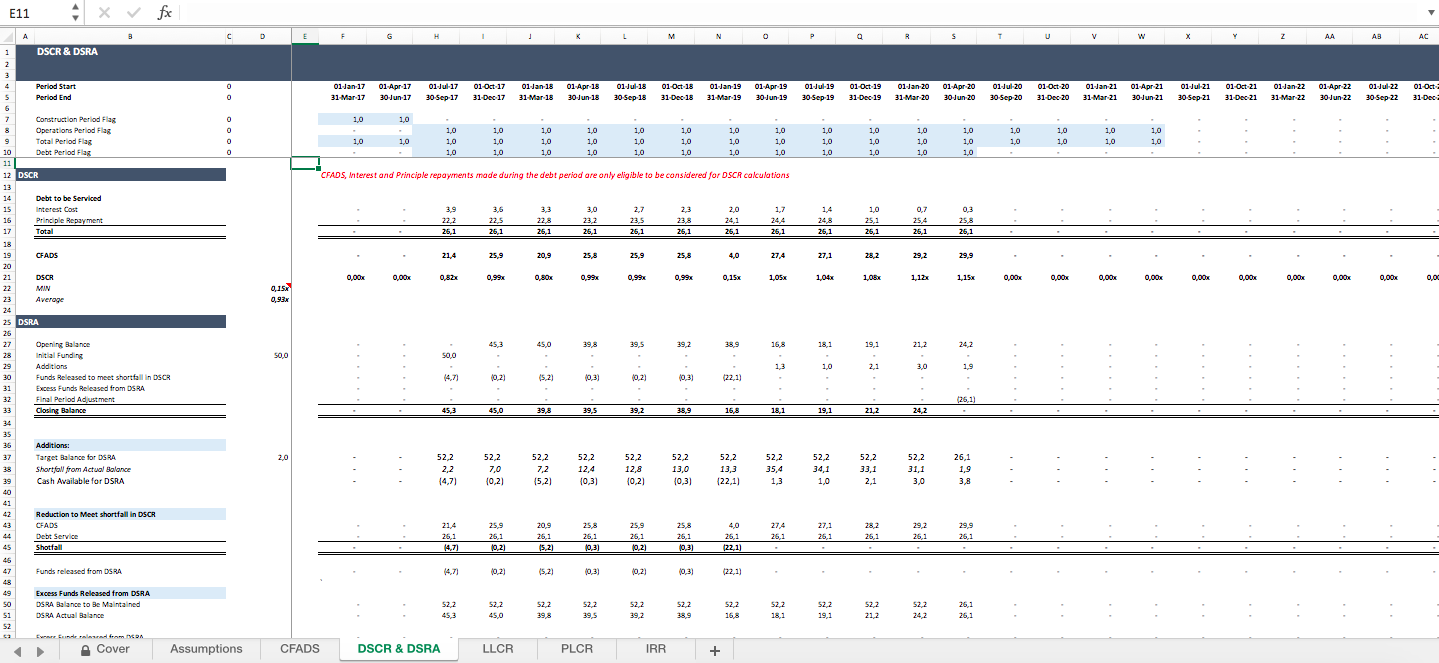Switch to the Assumptions tab
The width and height of the screenshot is (1439, 663).
click(x=205, y=648)
